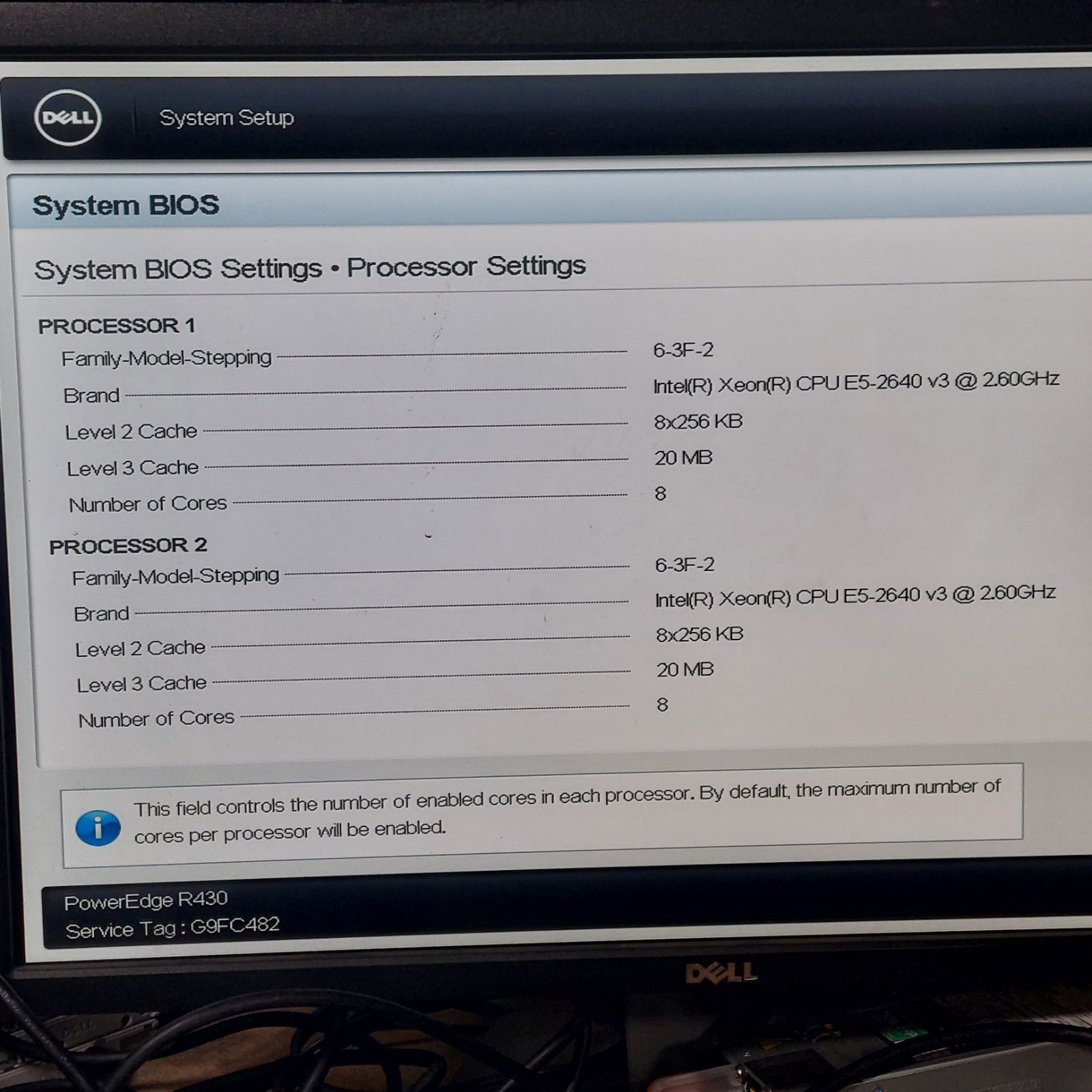The image size is (1092, 1092).
Task: Click System BIOS Settings breadcrumb text
Action: point(178,269)
